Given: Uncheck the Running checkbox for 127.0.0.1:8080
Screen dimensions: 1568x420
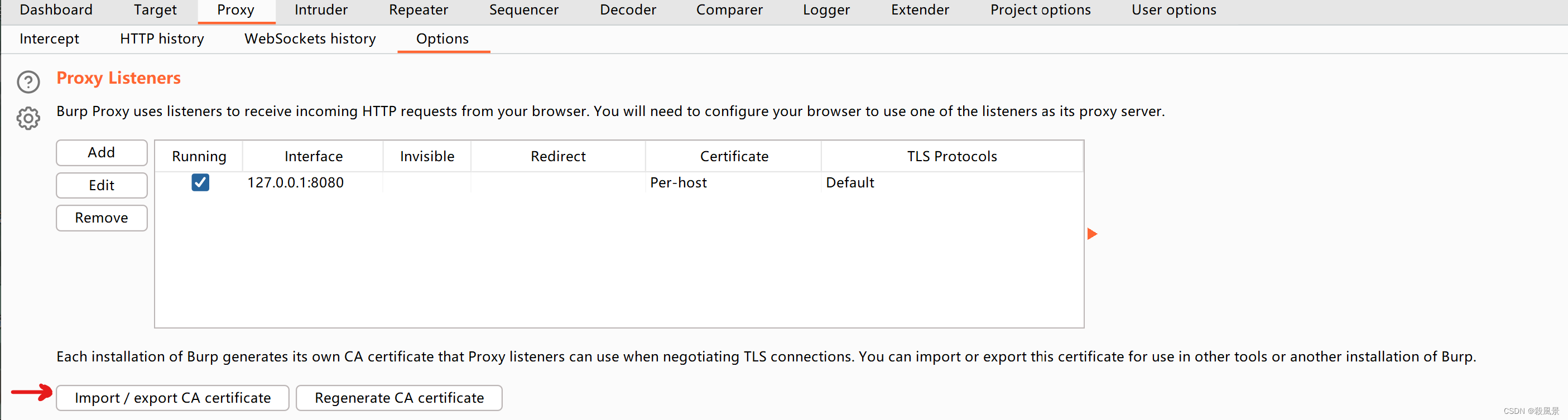Looking at the screenshot, I should pyautogui.click(x=200, y=182).
